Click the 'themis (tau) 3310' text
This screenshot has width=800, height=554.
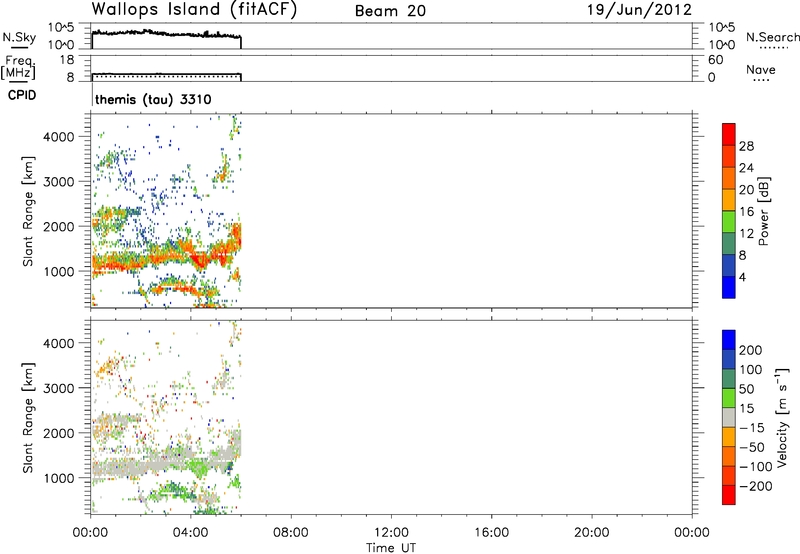point(153,99)
